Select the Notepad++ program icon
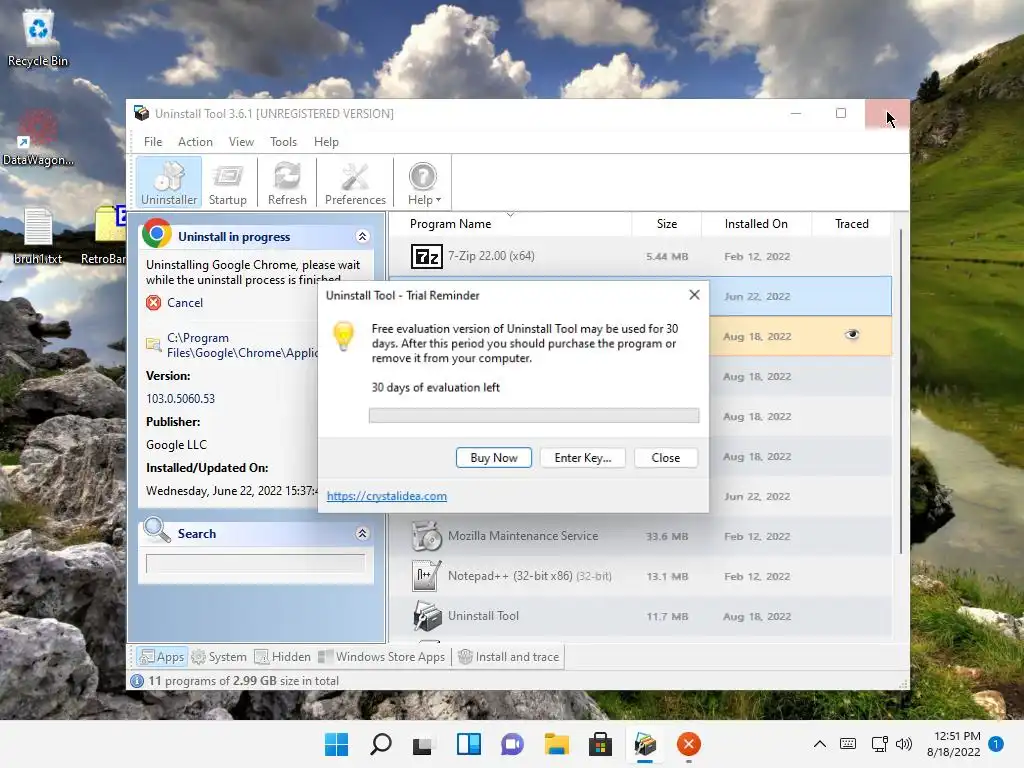 426,576
